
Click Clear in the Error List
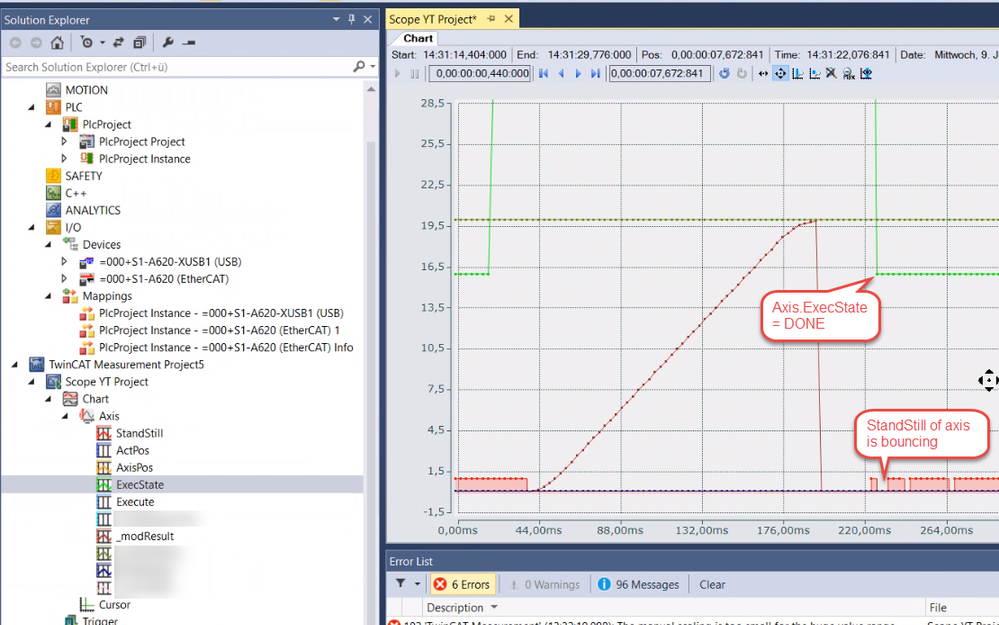coord(712,585)
